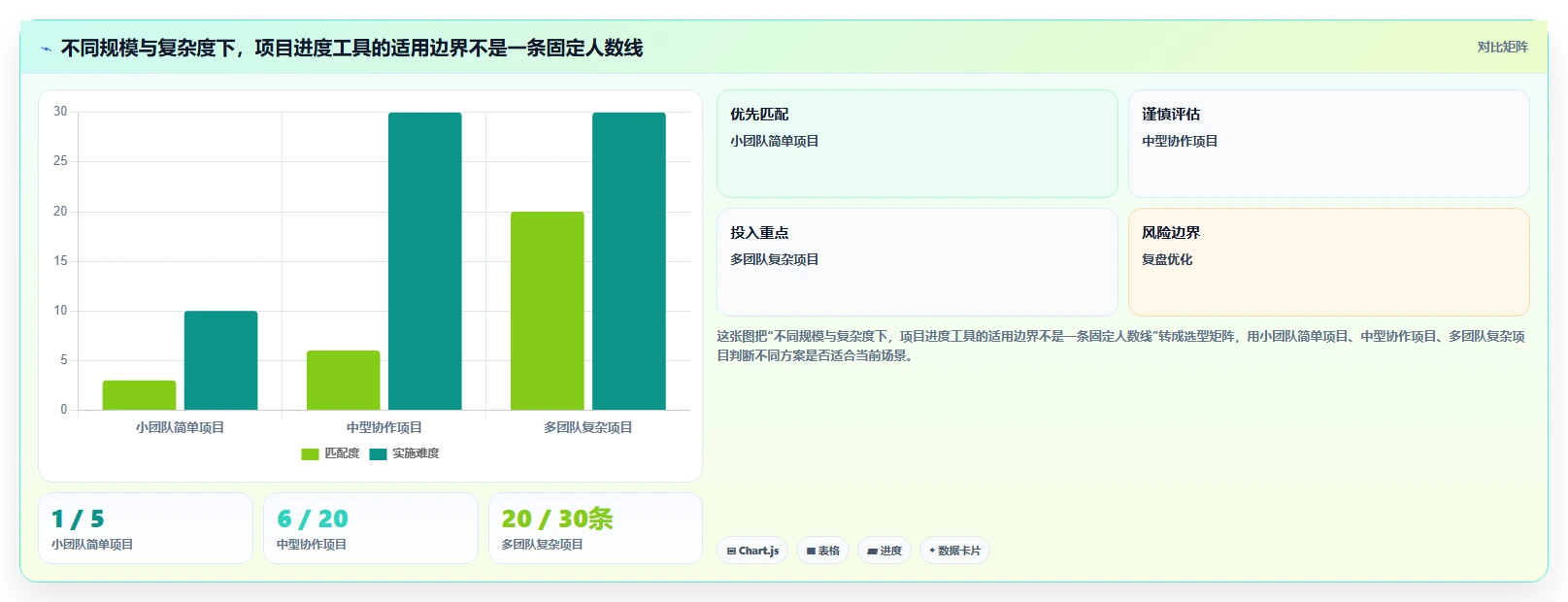Image resolution: width=1568 pixels, height=602 pixels.
Task: Click the 表格 tag chip
Action: [x=823, y=551]
